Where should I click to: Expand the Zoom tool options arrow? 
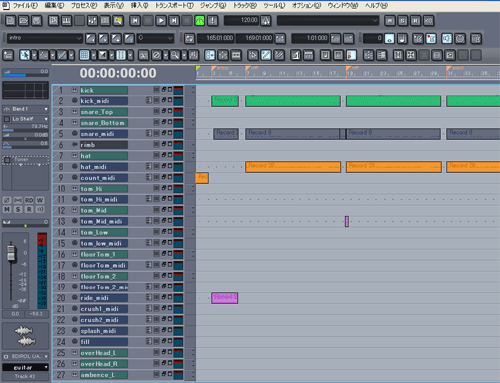tap(184, 55)
